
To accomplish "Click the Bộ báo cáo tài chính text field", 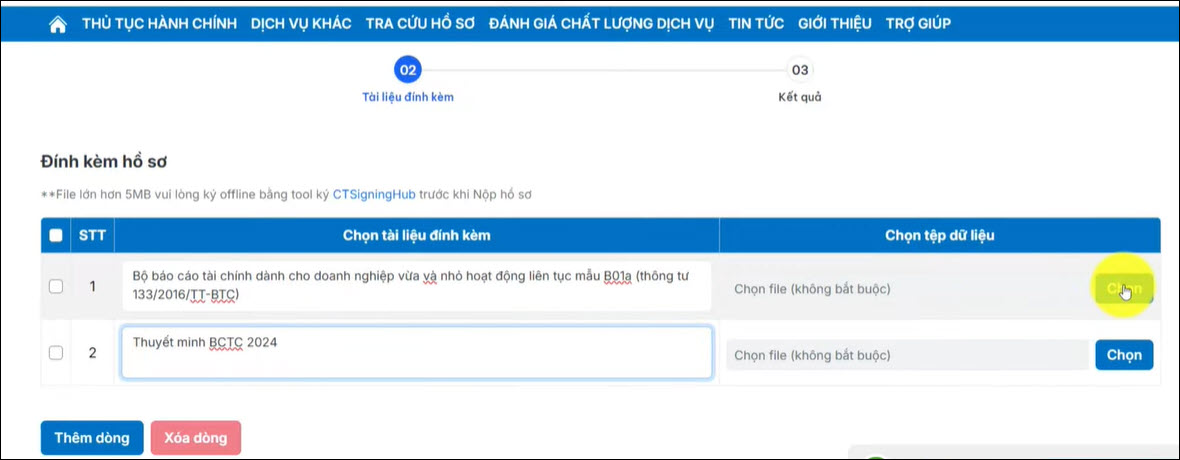I will 416,286.
